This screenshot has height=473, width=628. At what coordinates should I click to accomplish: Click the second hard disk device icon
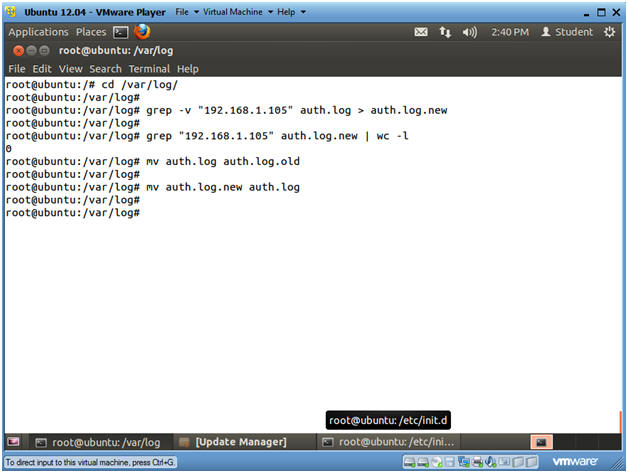pyautogui.click(x=423, y=462)
